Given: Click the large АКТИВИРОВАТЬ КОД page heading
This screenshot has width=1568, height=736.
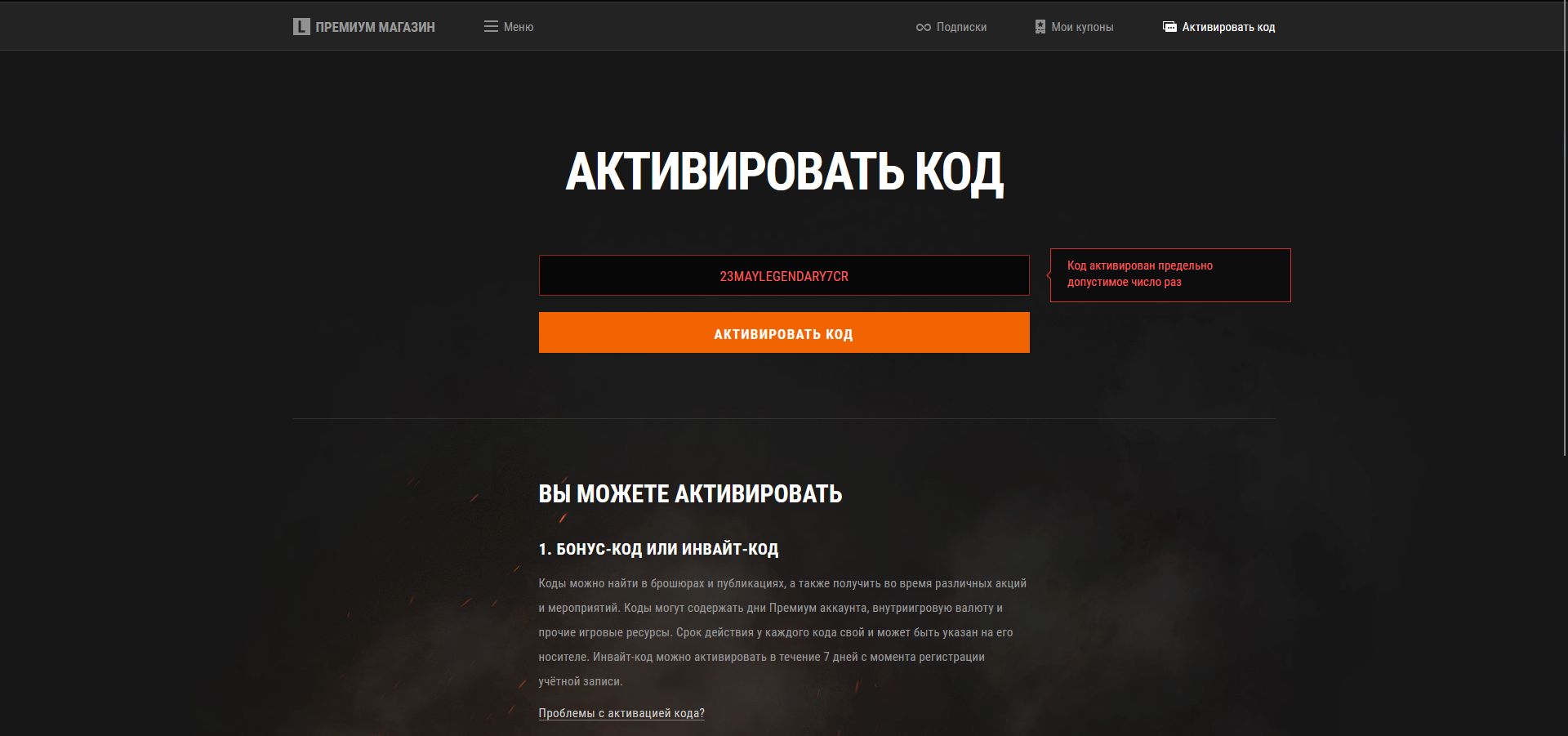Looking at the screenshot, I should click(x=784, y=172).
